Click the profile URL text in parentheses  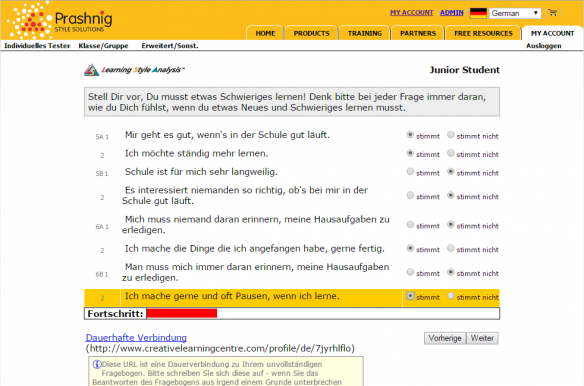[x=220, y=348]
